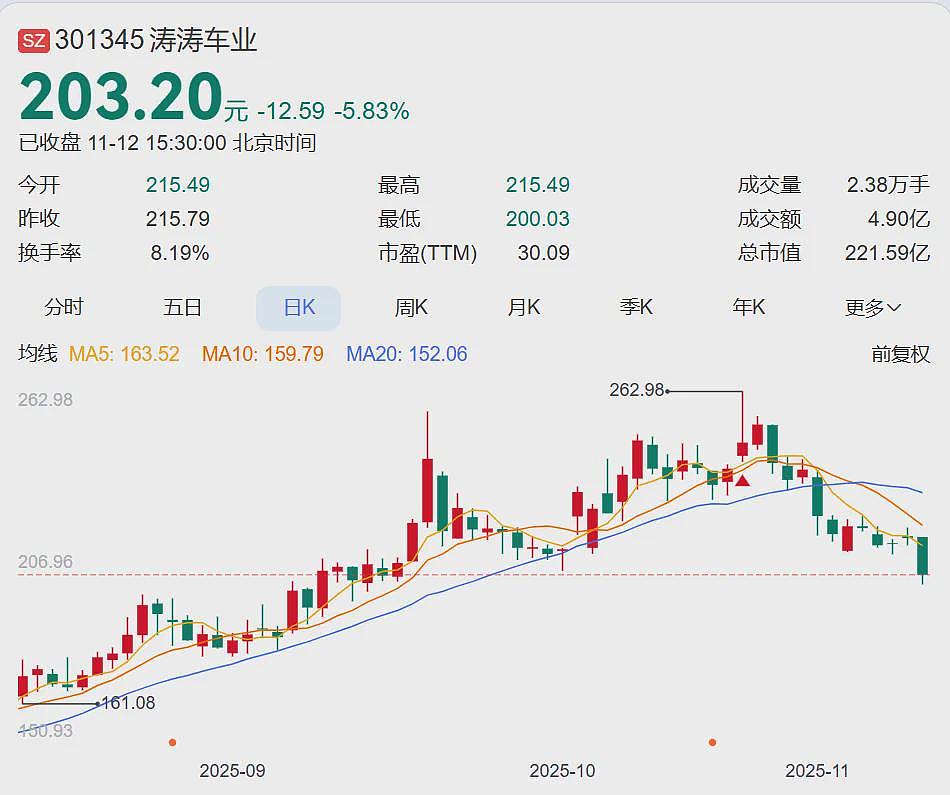
Task: Select the 日K chart tab
Action: (x=299, y=308)
